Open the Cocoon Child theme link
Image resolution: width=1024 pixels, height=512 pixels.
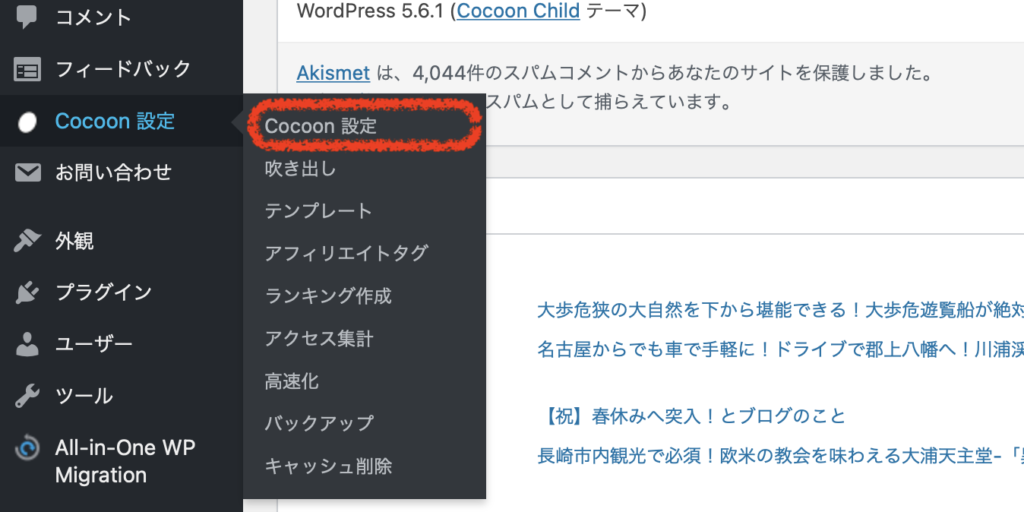tap(519, 12)
